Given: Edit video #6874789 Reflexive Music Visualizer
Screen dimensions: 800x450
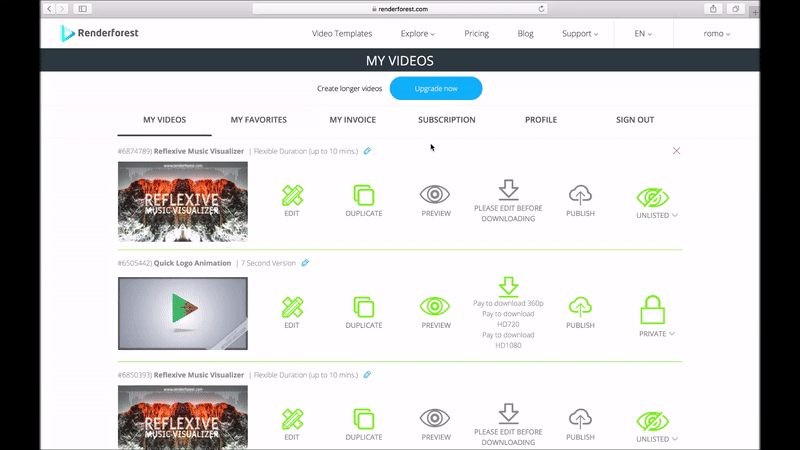Looking at the screenshot, I should click(292, 201).
